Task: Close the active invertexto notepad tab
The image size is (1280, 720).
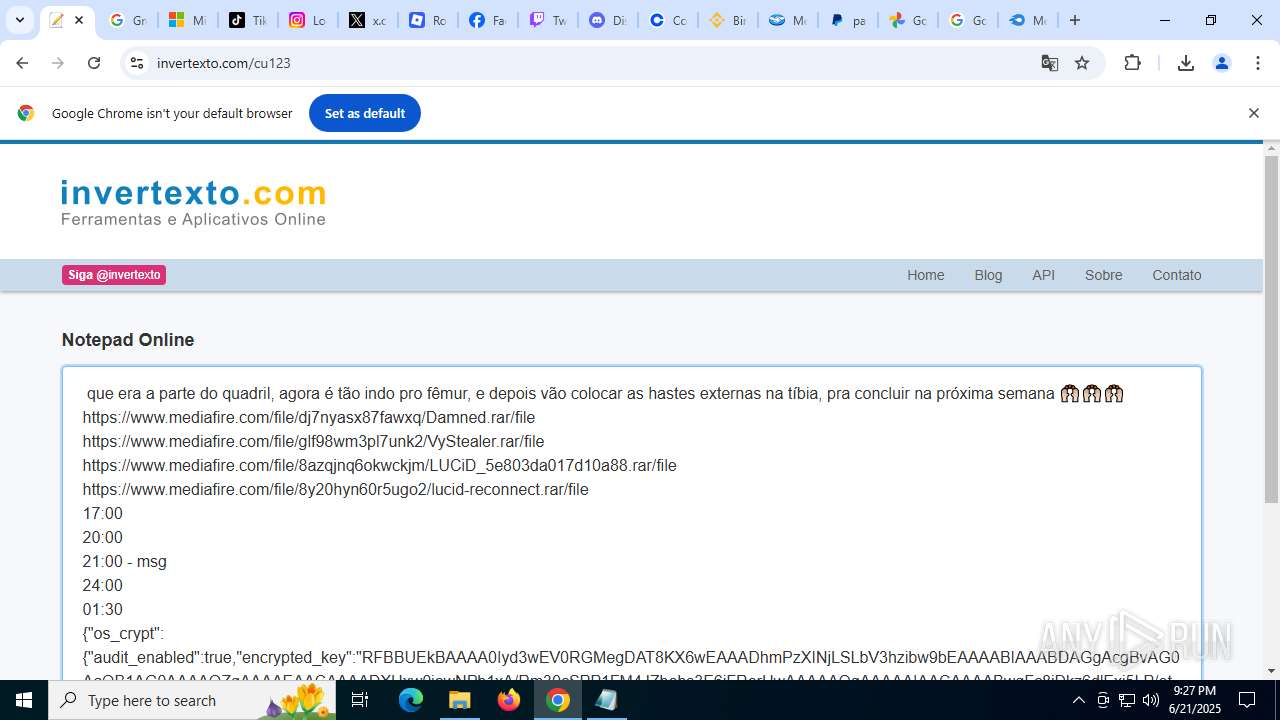Action: point(79,20)
